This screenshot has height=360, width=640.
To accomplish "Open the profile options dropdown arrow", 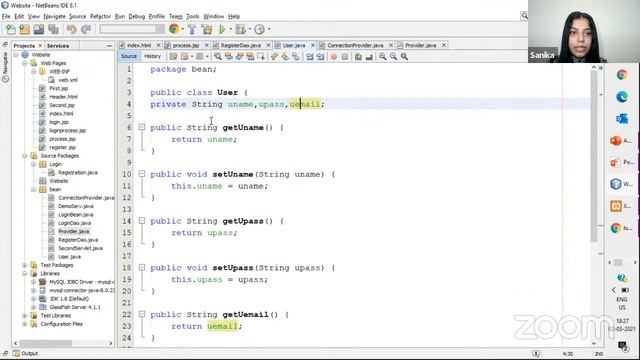I will tap(269, 29).
